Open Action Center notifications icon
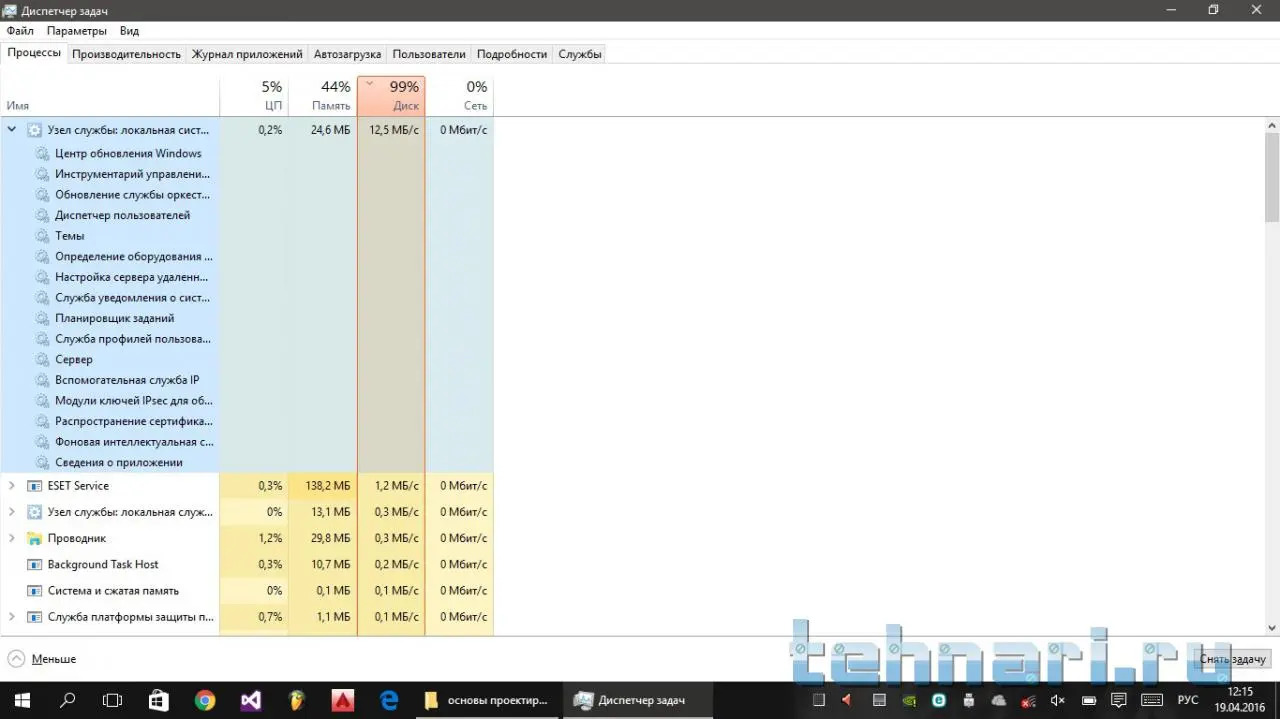Screen dimensions: 1280x719 pyautogui.click(x=1119, y=700)
